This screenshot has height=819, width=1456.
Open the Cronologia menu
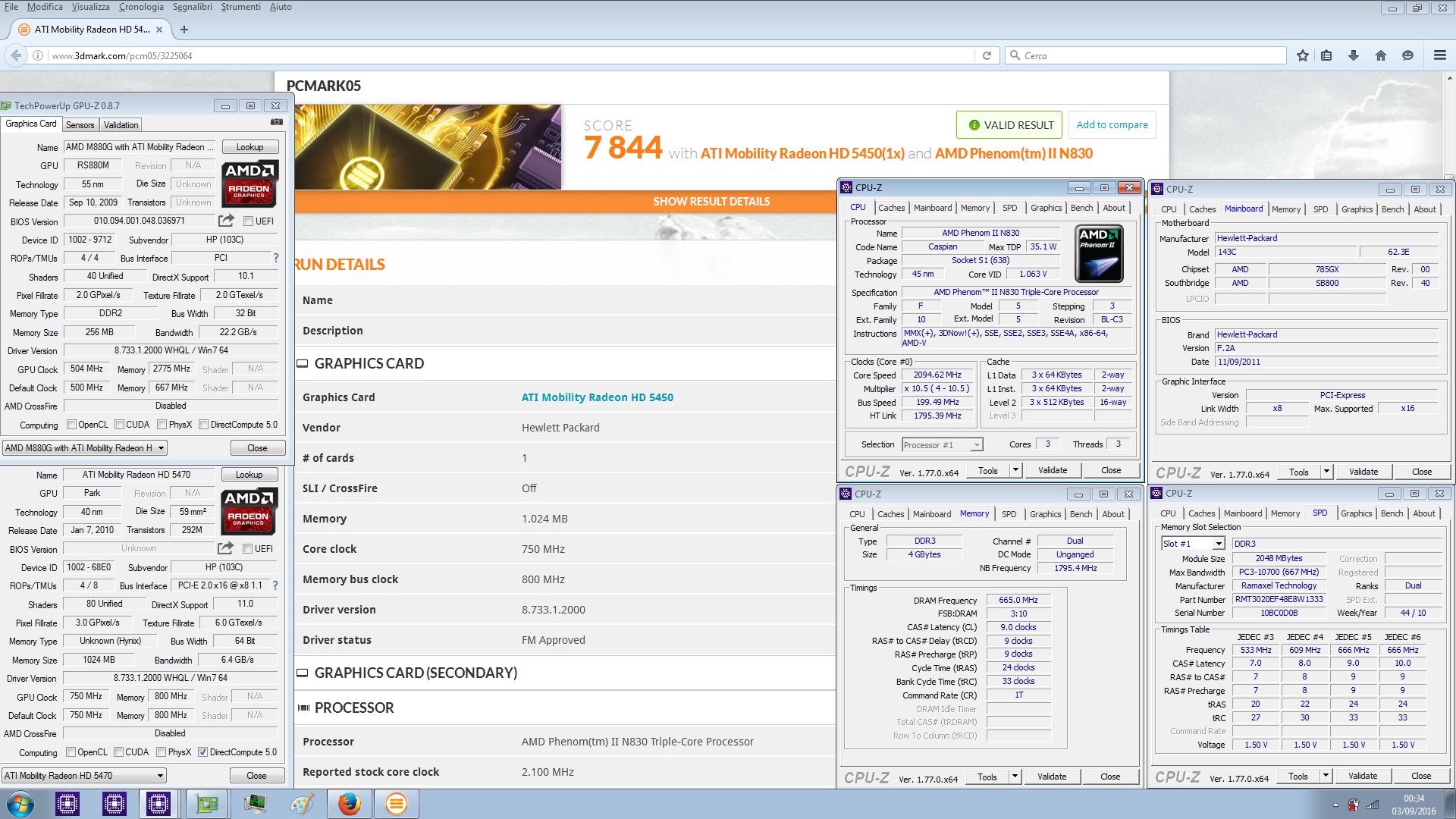tap(141, 7)
